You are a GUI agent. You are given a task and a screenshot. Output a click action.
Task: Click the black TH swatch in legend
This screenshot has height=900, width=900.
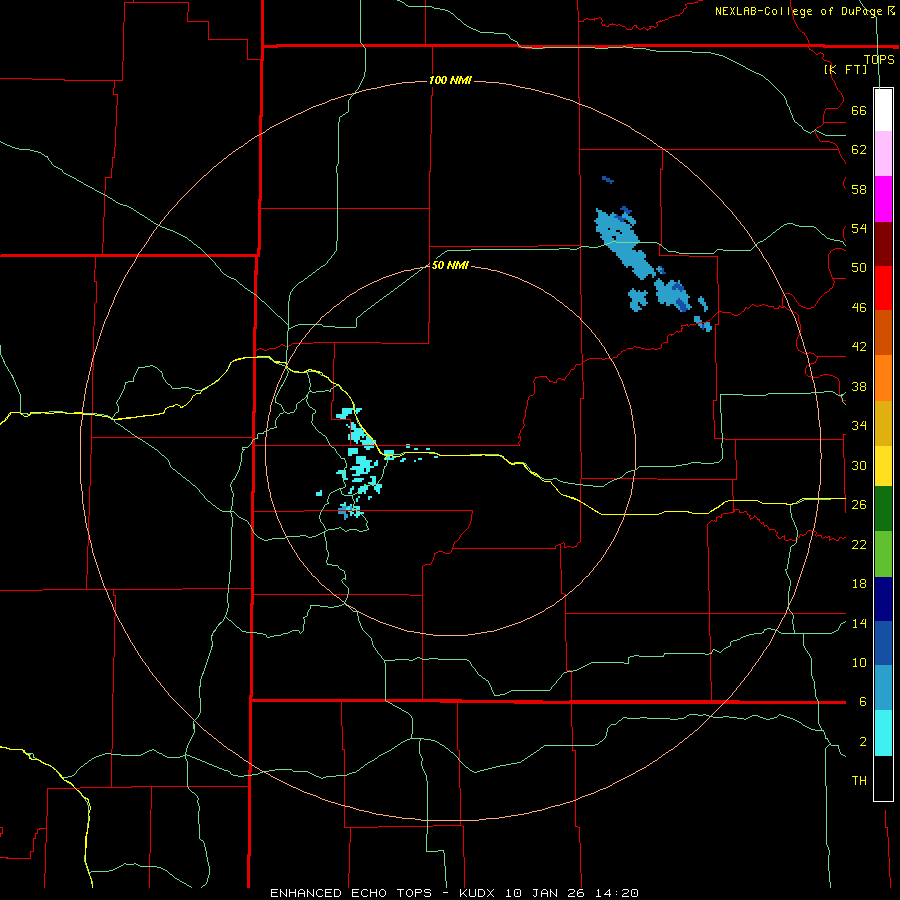pyautogui.click(x=883, y=778)
